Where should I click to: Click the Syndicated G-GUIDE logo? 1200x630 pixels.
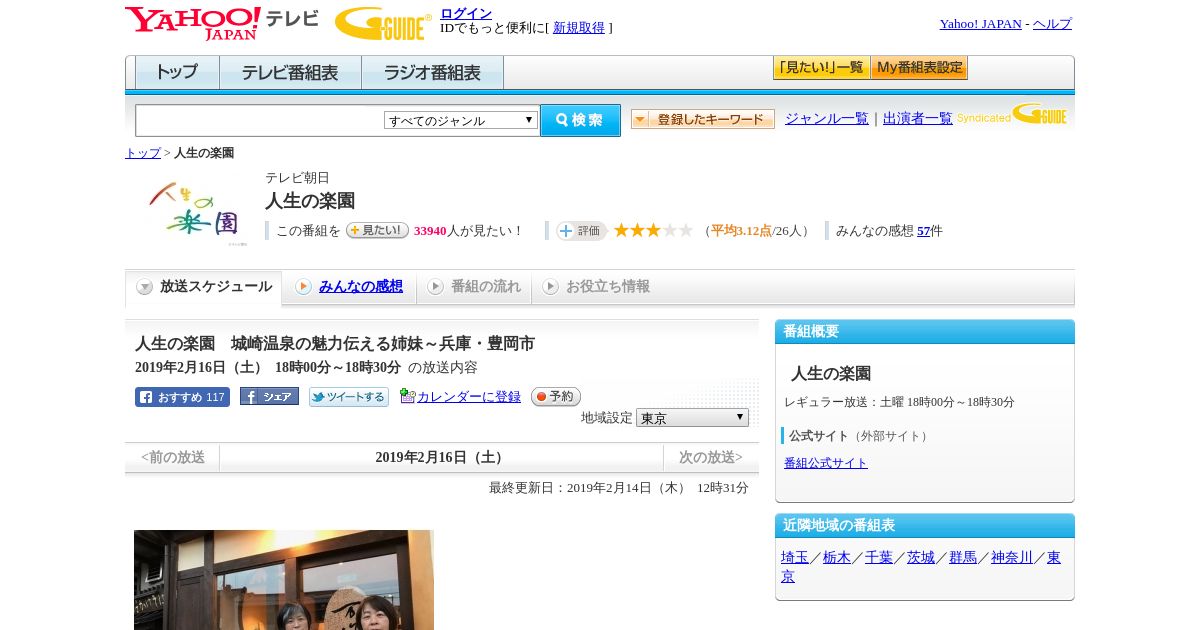point(1012,115)
